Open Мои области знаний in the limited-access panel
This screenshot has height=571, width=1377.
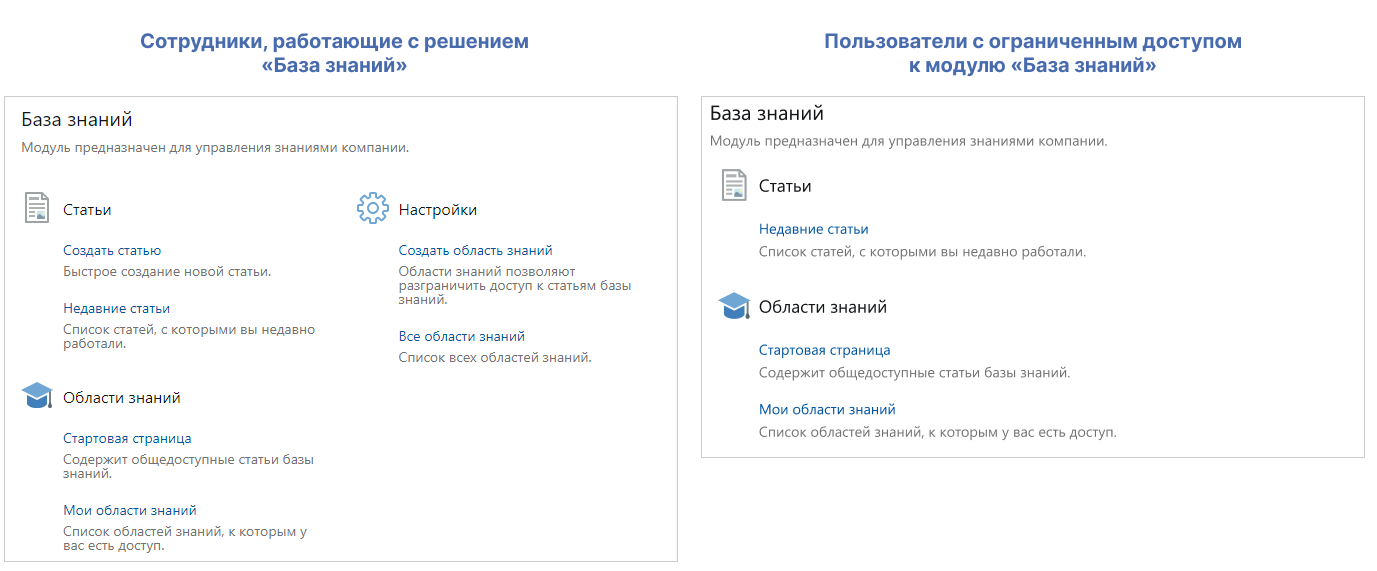point(827,410)
